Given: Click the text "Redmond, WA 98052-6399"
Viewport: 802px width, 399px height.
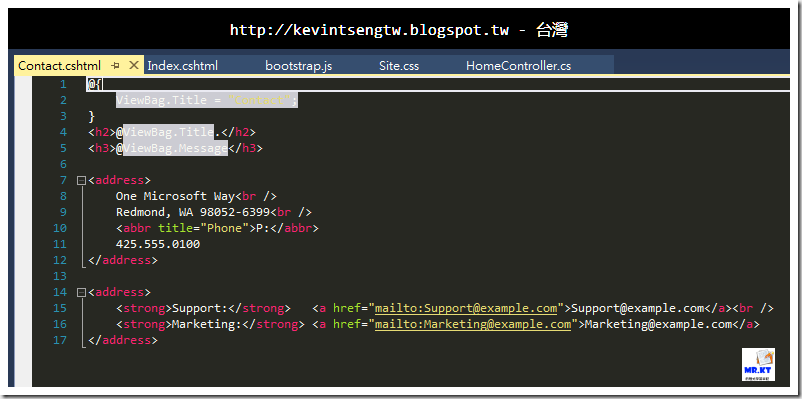Looking at the screenshot, I should 193,212.
